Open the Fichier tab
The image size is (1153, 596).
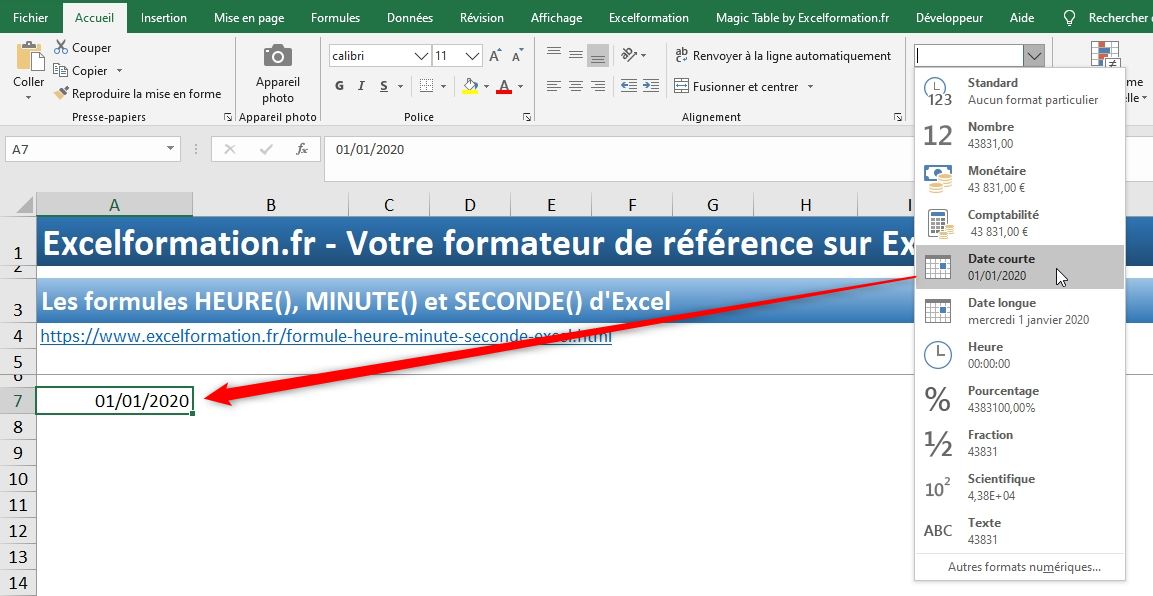coord(30,18)
